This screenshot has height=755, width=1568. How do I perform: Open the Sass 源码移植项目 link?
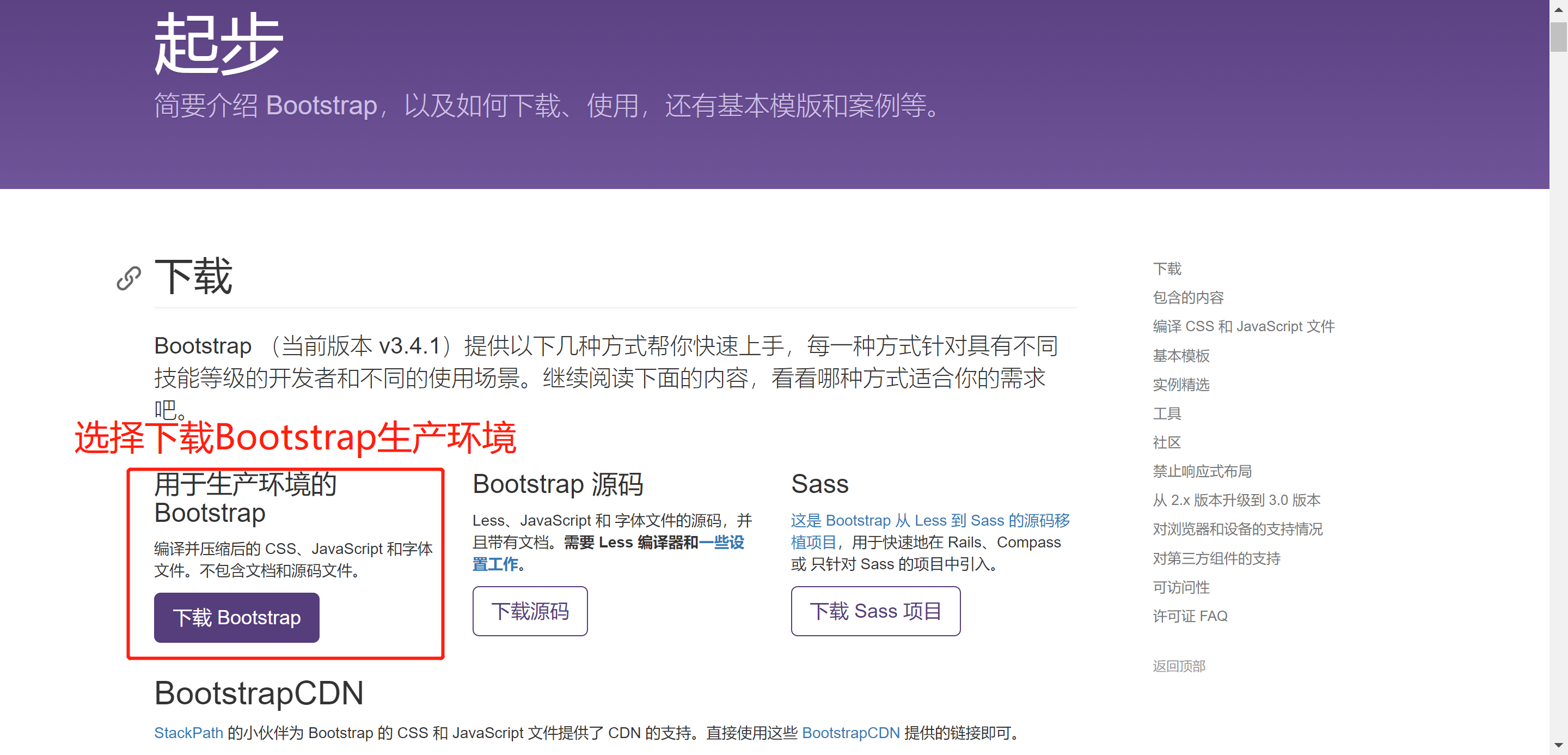tap(929, 521)
